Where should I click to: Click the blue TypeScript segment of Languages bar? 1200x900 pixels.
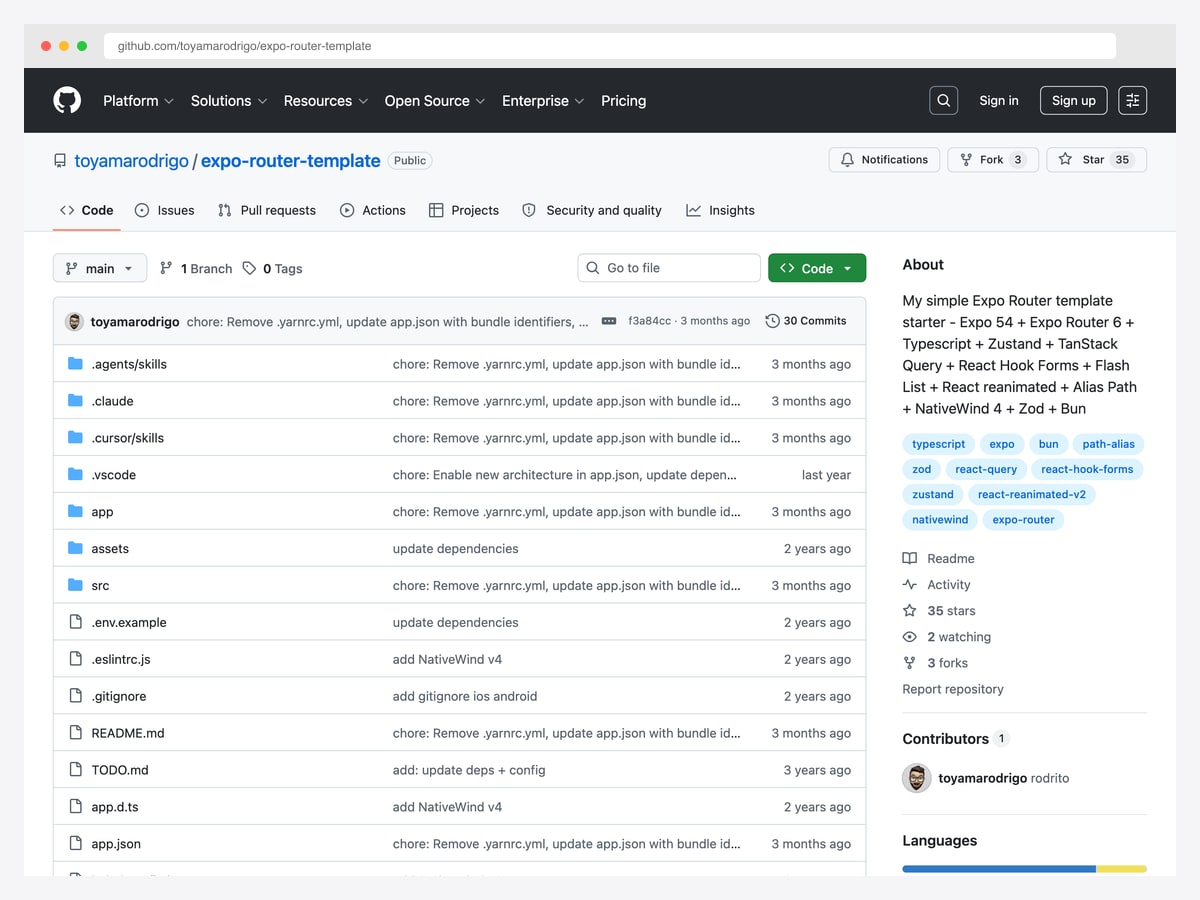point(999,869)
